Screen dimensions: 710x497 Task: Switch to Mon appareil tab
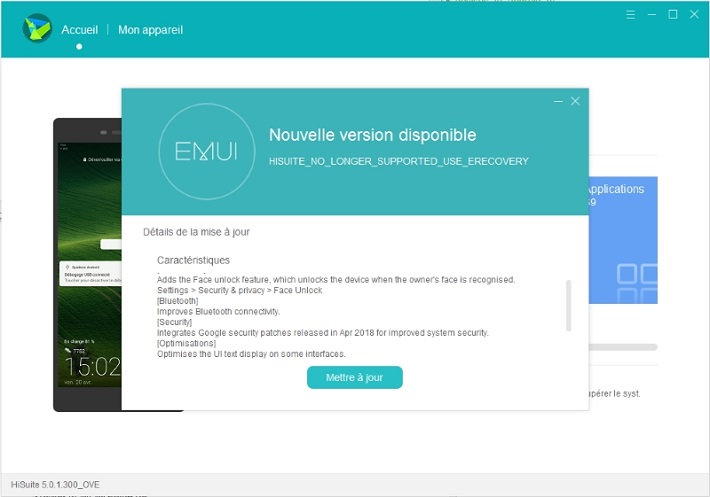tap(150, 30)
